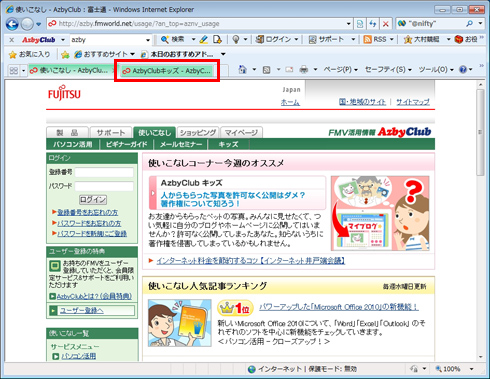
Task: Open the サポート toolbar item
Action: [327, 40]
